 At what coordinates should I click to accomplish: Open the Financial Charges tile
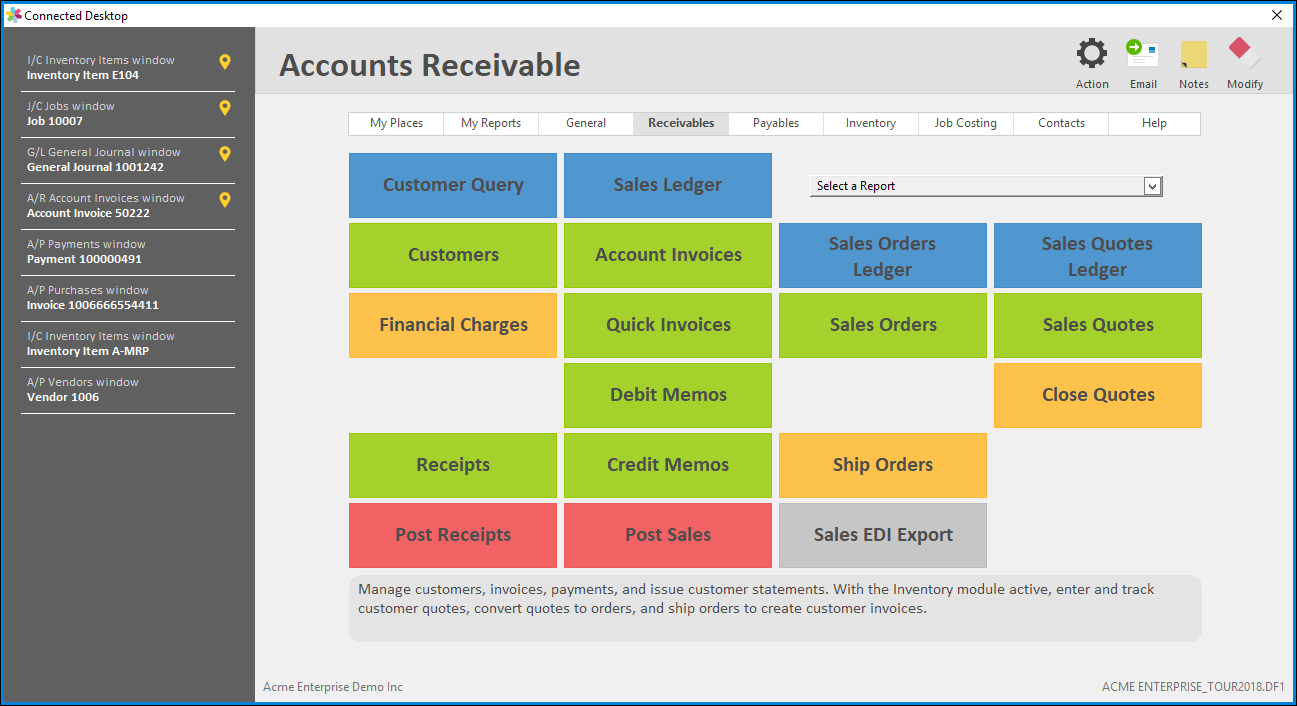pos(453,325)
